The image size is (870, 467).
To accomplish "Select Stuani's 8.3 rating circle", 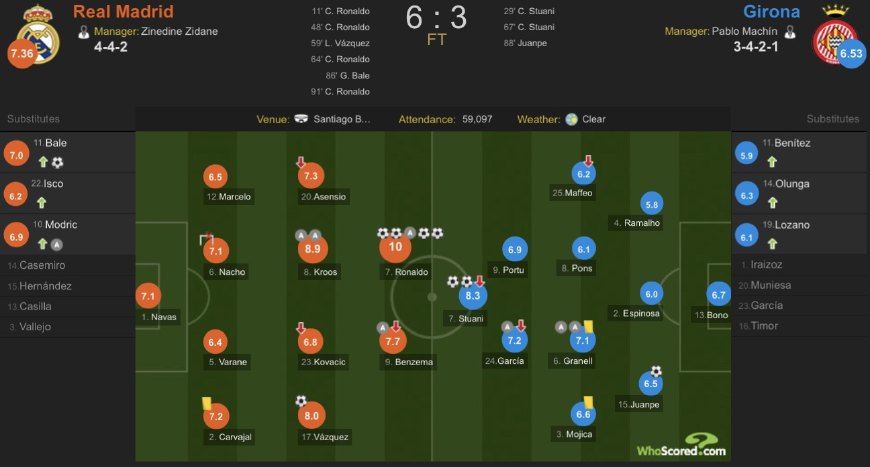I will tap(472, 295).
